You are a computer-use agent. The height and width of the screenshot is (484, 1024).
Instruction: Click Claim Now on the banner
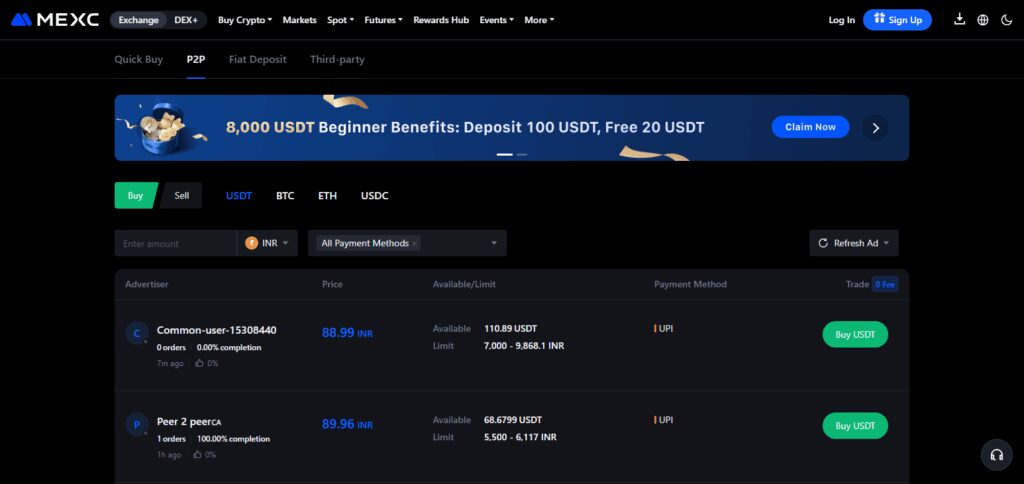tap(810, 127)
